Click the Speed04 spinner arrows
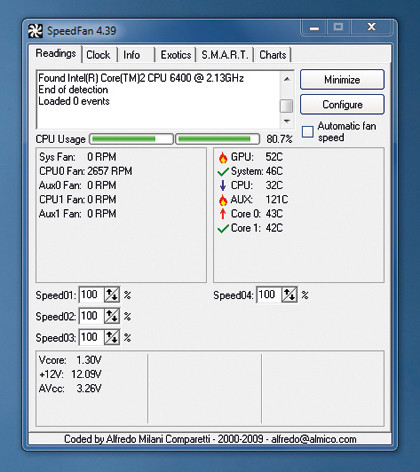Screen dimensions: 420x472 pyautogui.click(x=289, y=295)
